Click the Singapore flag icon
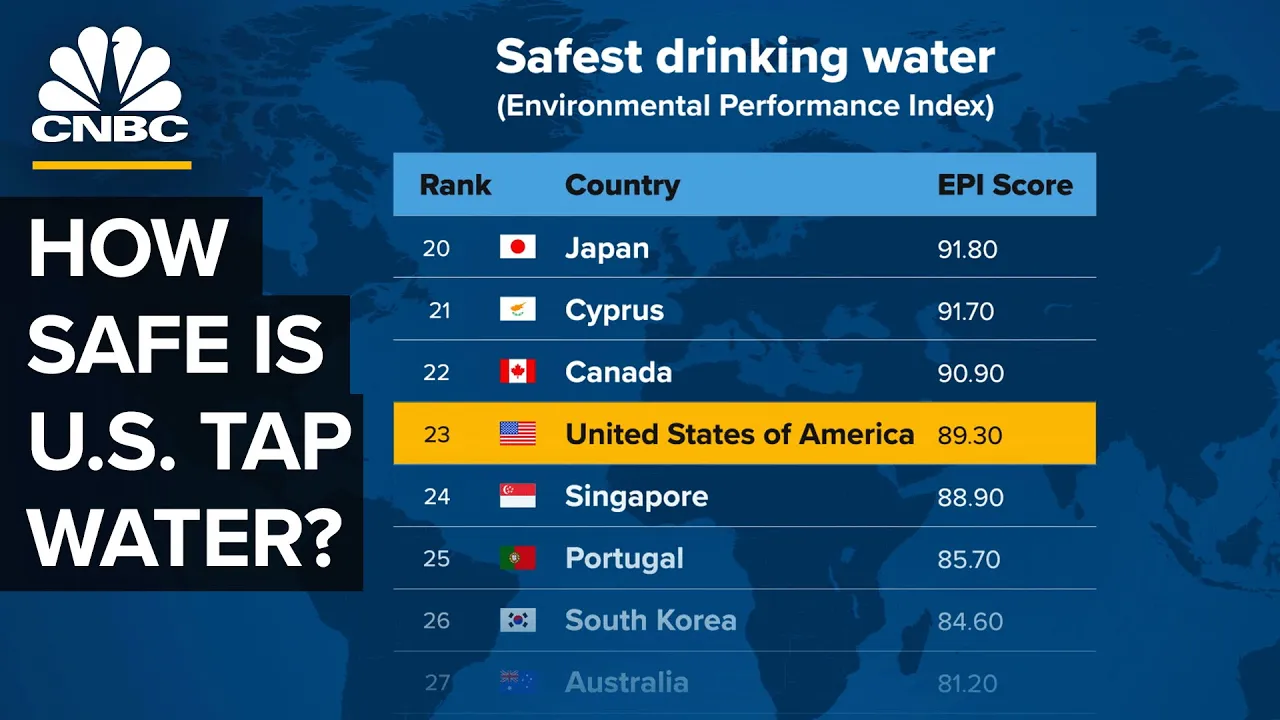Image resolution: width=1280 pixels, height=720 pixels. coord(517,496)
